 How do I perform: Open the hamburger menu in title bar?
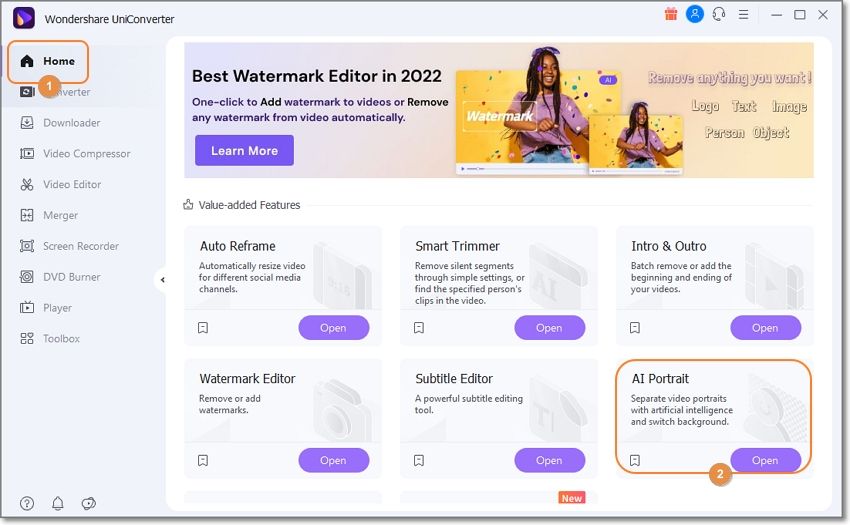click(x=744, y=15)
